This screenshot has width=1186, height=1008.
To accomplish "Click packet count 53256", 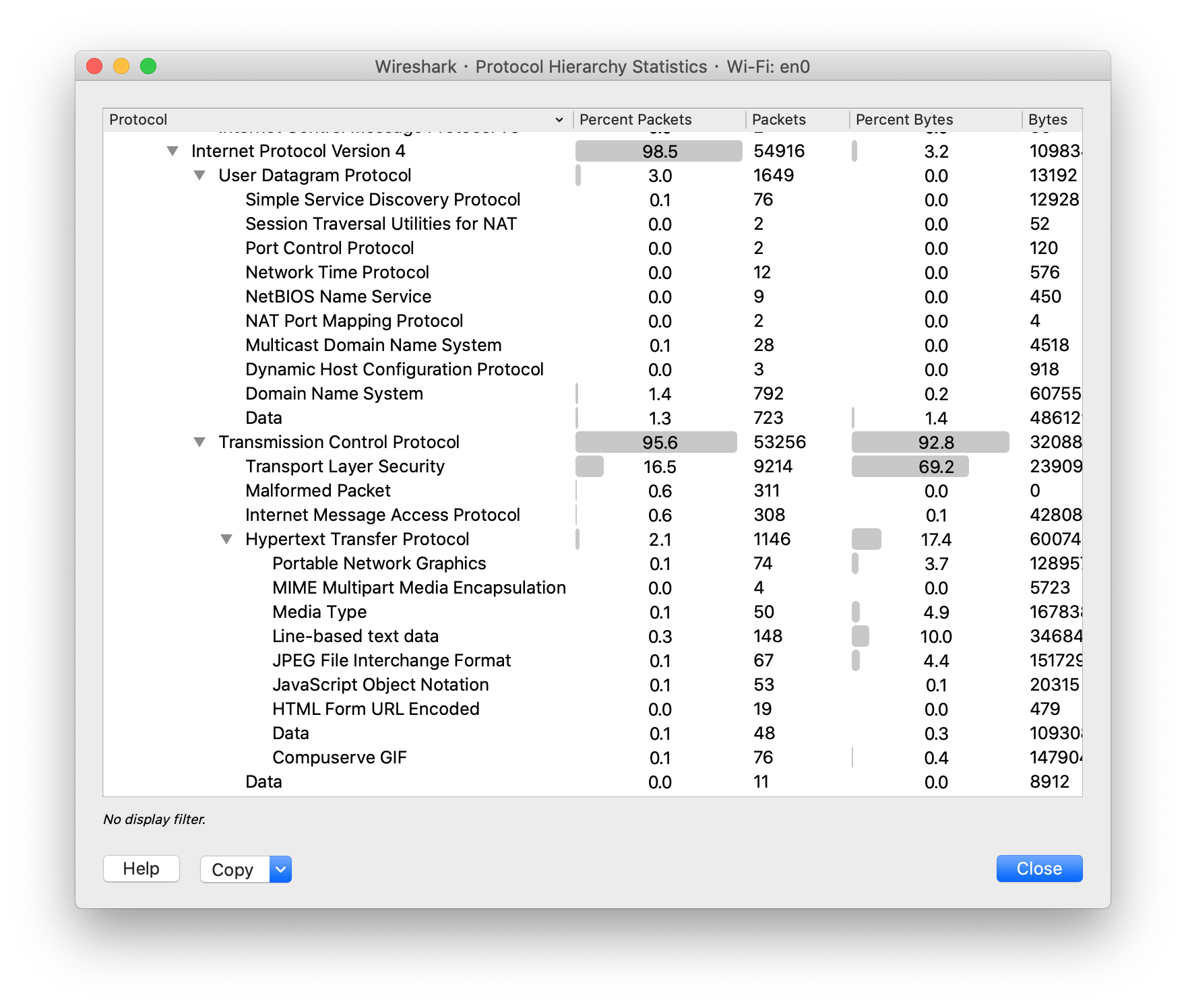I will 780,442.
